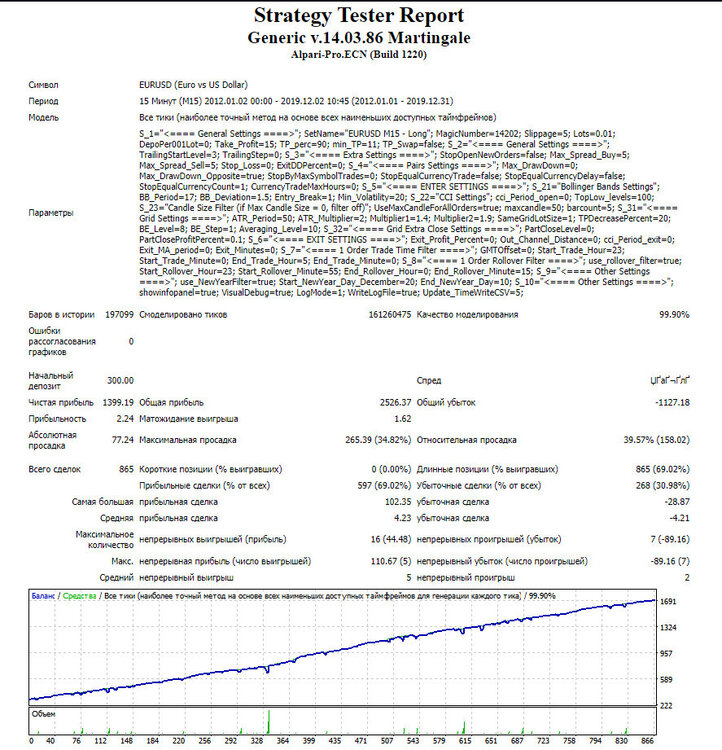The width and height of the screenshot is (722, 750).
Task: Click the profit factor value 2.24
Action: (x=125, y=419)
